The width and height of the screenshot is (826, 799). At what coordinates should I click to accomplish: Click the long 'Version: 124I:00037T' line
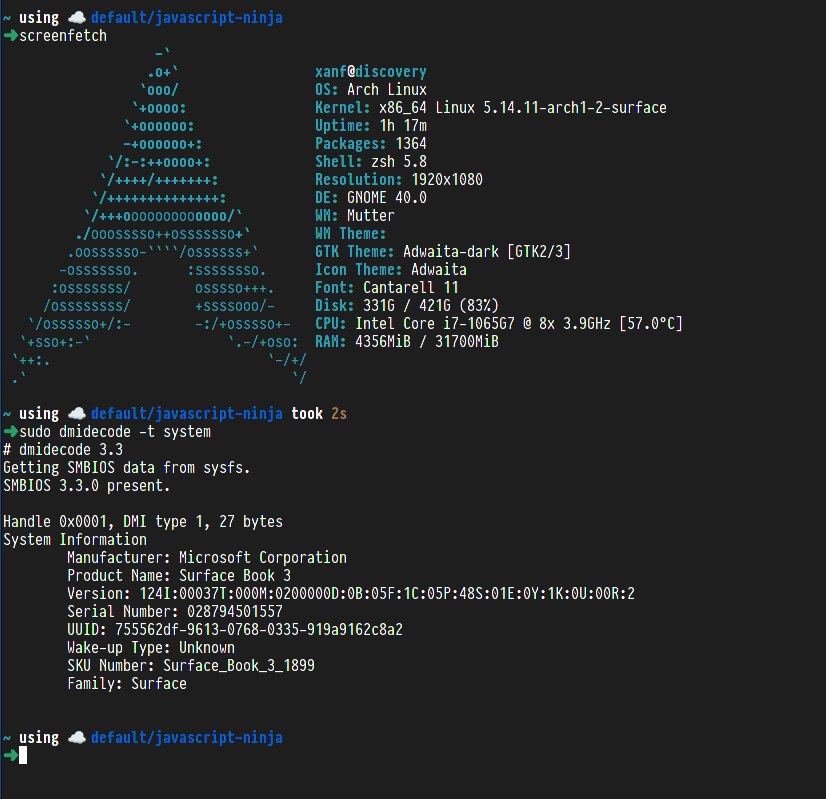point(351,593)
